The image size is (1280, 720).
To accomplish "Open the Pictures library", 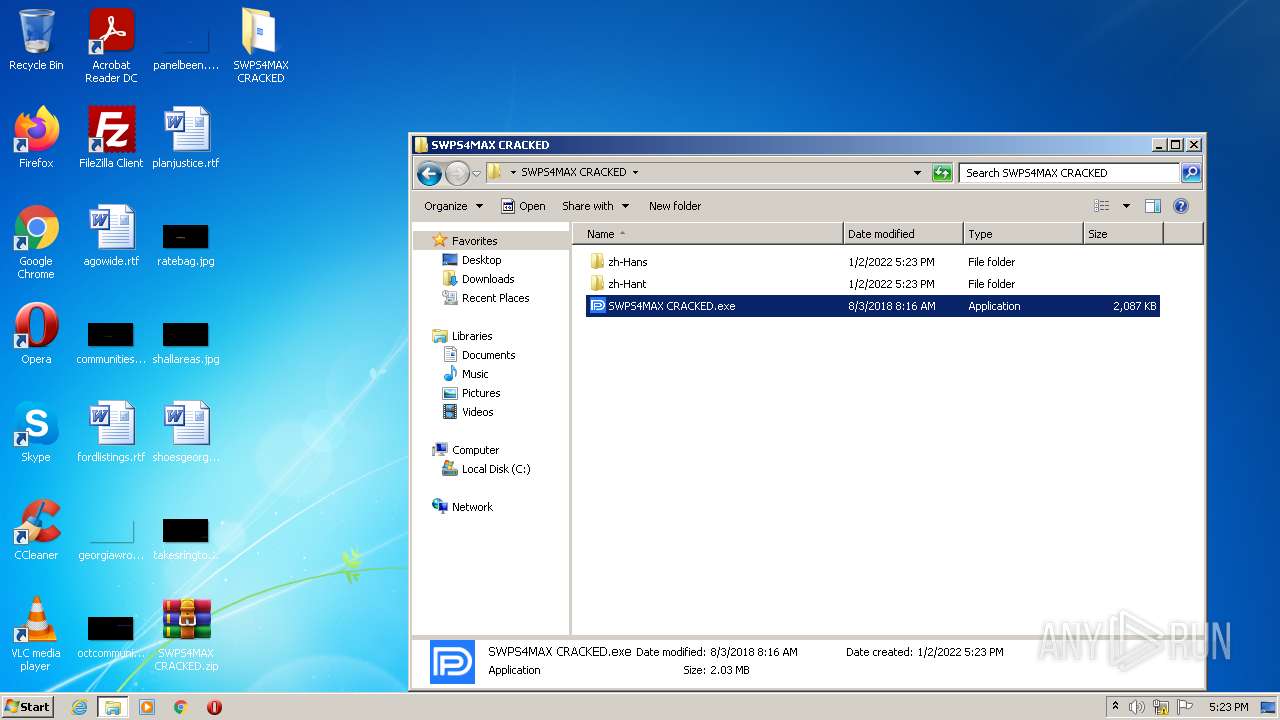I will tap(481, 393).
